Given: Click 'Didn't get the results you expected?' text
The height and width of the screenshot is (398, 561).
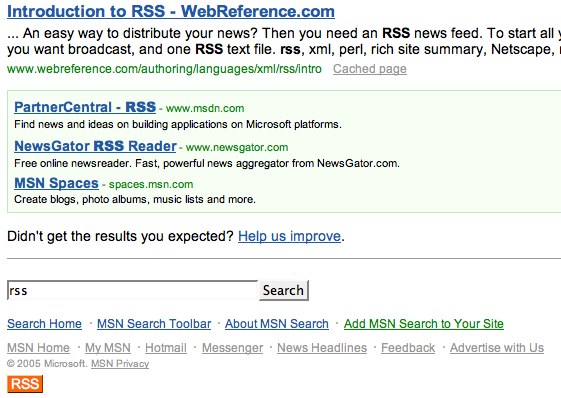Looking at the screenshot, I should click(120, 236).
